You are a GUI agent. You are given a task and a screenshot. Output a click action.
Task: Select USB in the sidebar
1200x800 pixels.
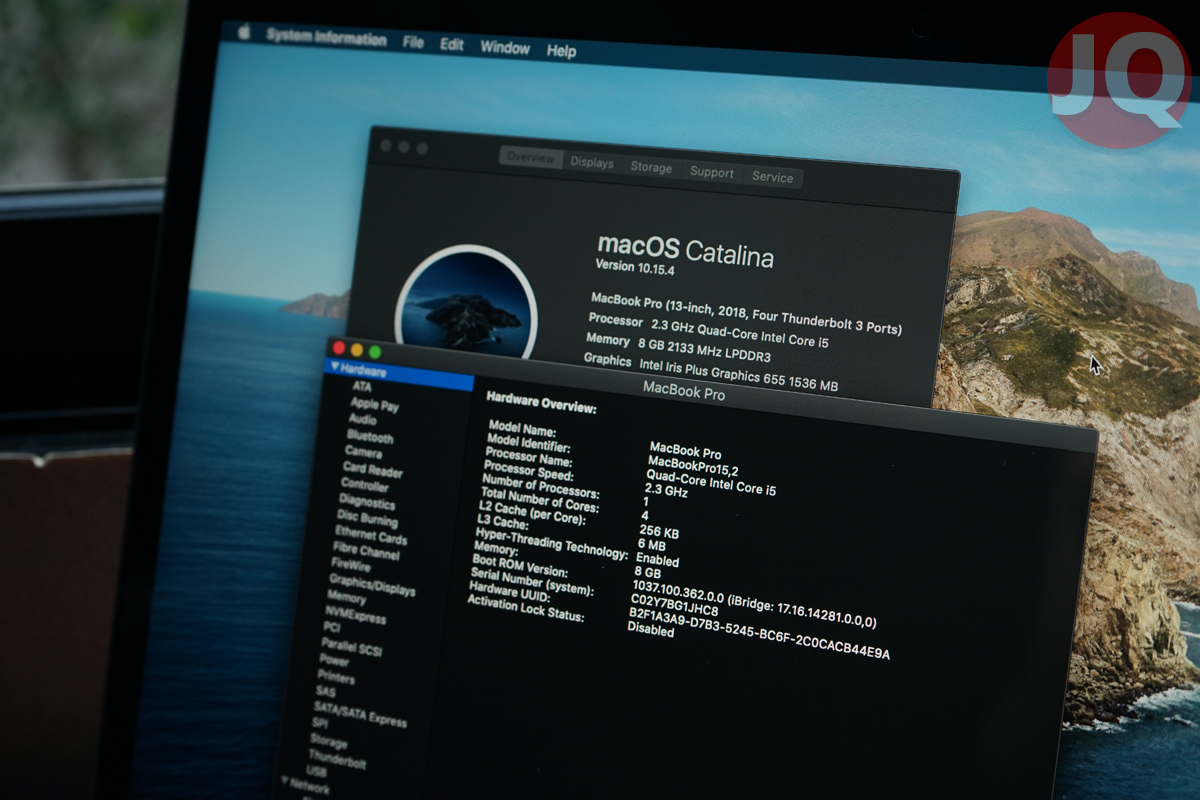tap(316, 773)
